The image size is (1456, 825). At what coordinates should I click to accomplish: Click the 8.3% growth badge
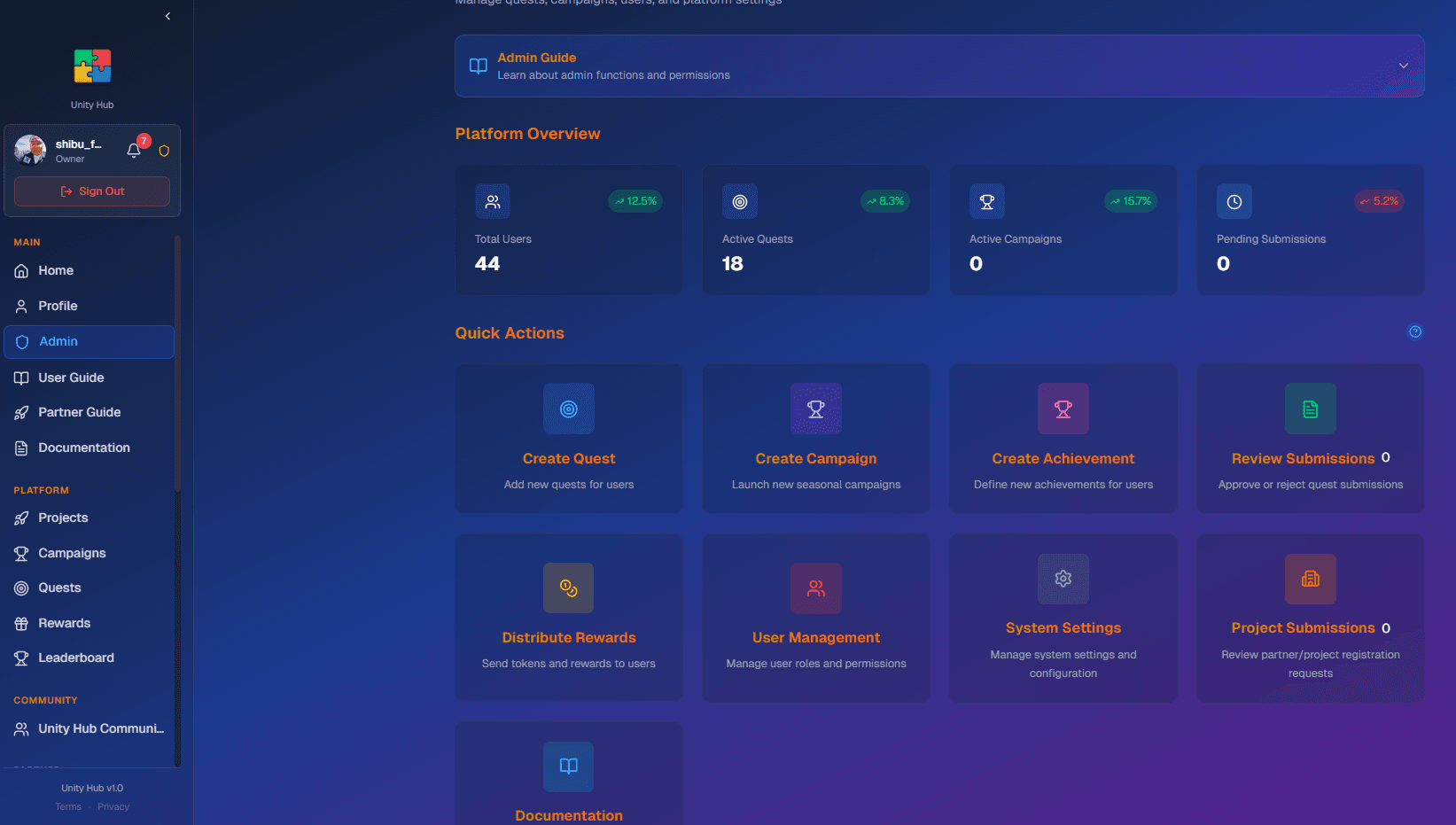[885, 201]
